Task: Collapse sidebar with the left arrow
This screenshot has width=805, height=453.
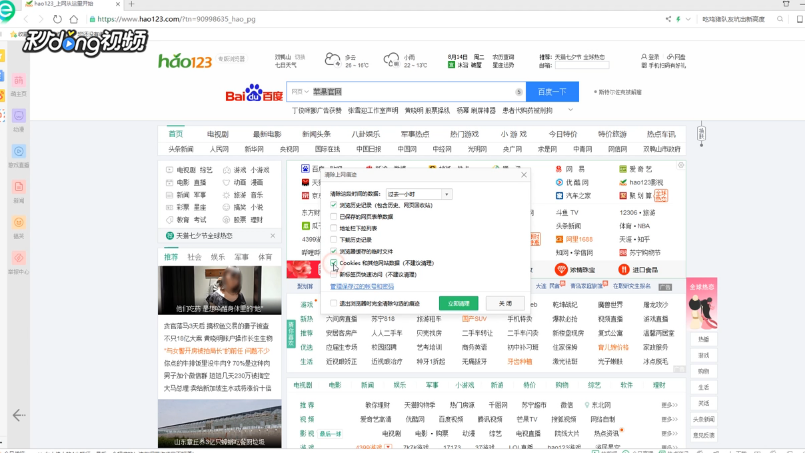Action: click(19, 415)
